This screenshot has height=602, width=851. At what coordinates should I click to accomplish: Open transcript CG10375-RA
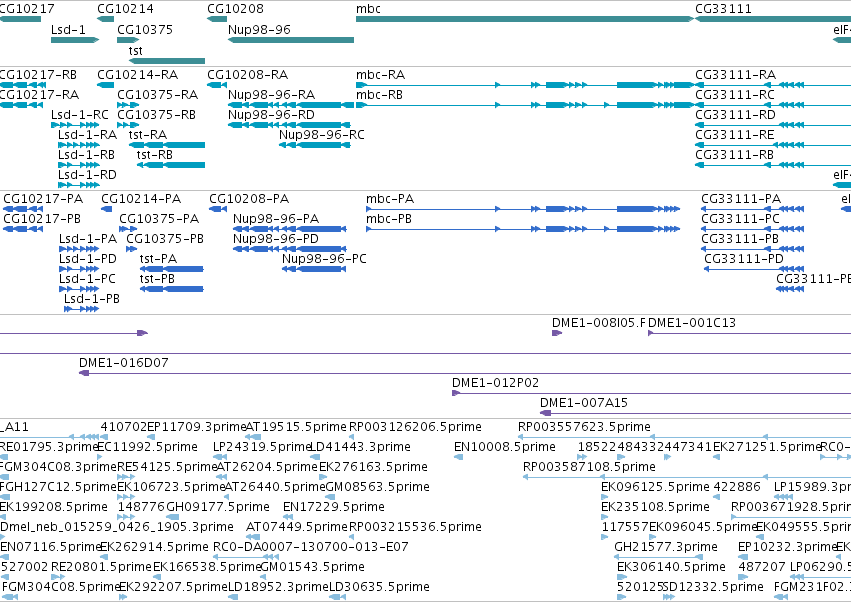pos(129,105)
